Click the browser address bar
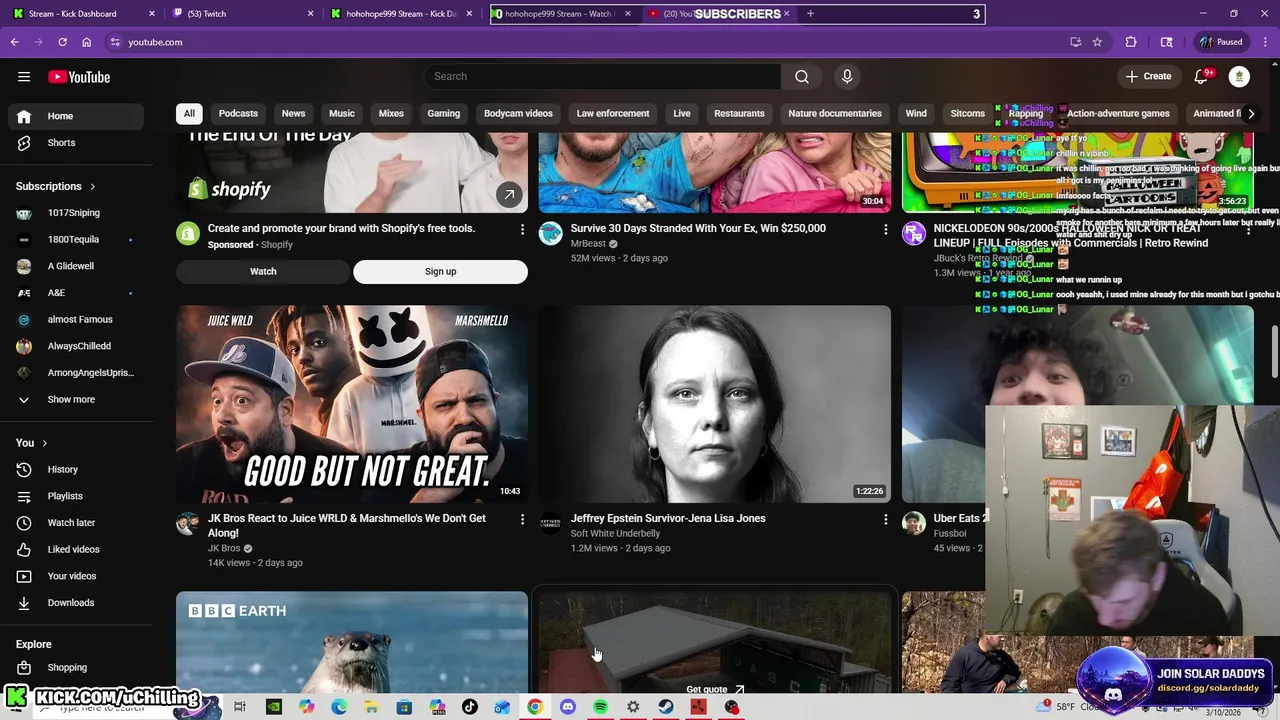The width and height of the screenshot is (1280, 720). pyautogui.click(x=590, y=42)
